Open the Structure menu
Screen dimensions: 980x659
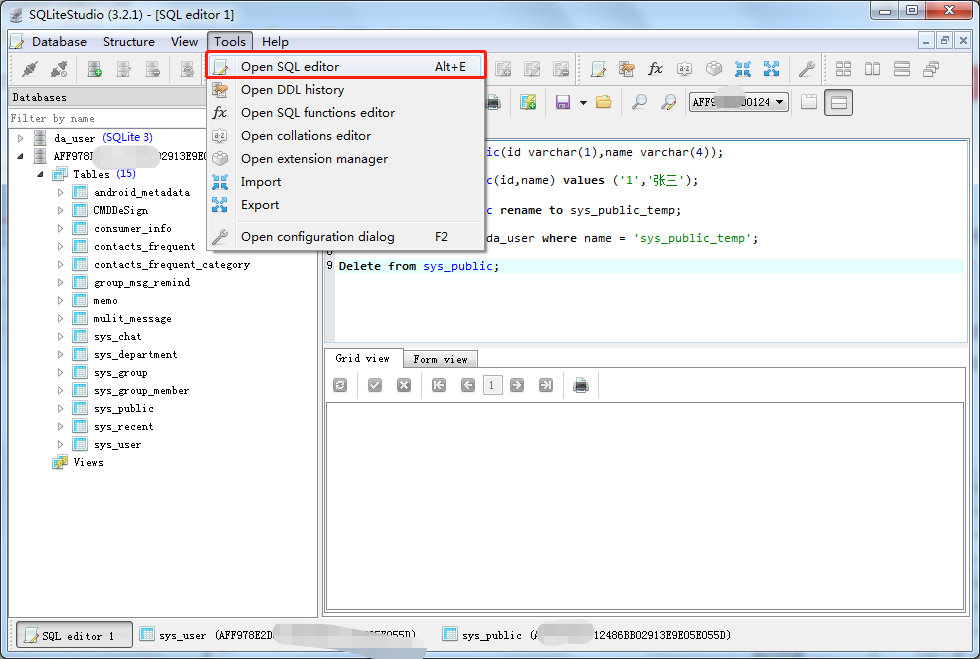[x=129, y=42]
